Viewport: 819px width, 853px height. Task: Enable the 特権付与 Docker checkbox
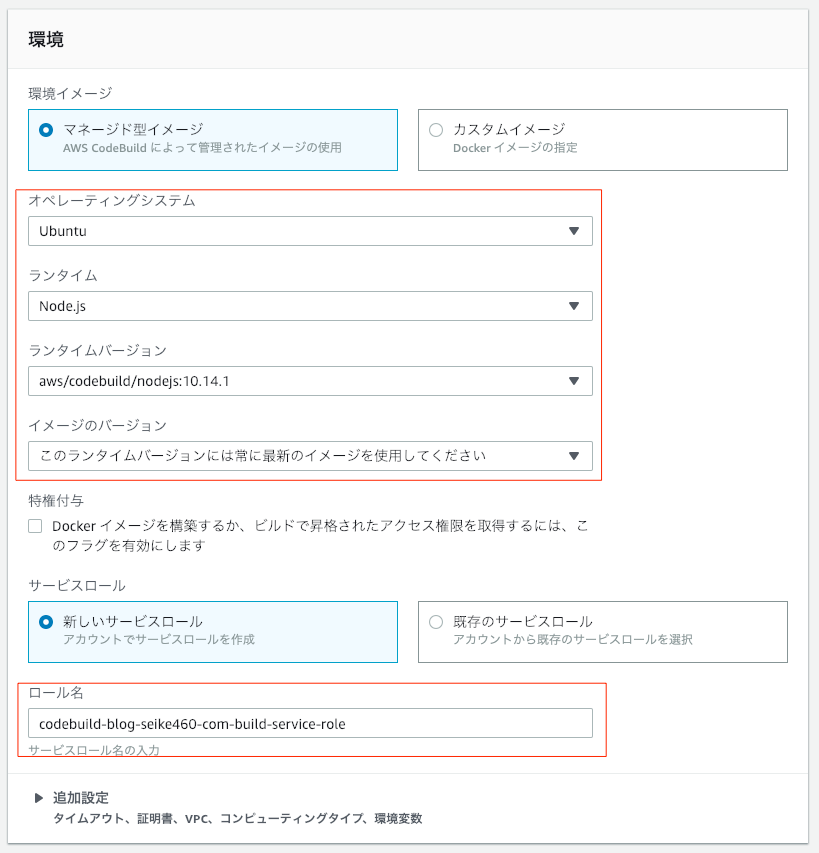pyautogui.click(x=34, y=525)
